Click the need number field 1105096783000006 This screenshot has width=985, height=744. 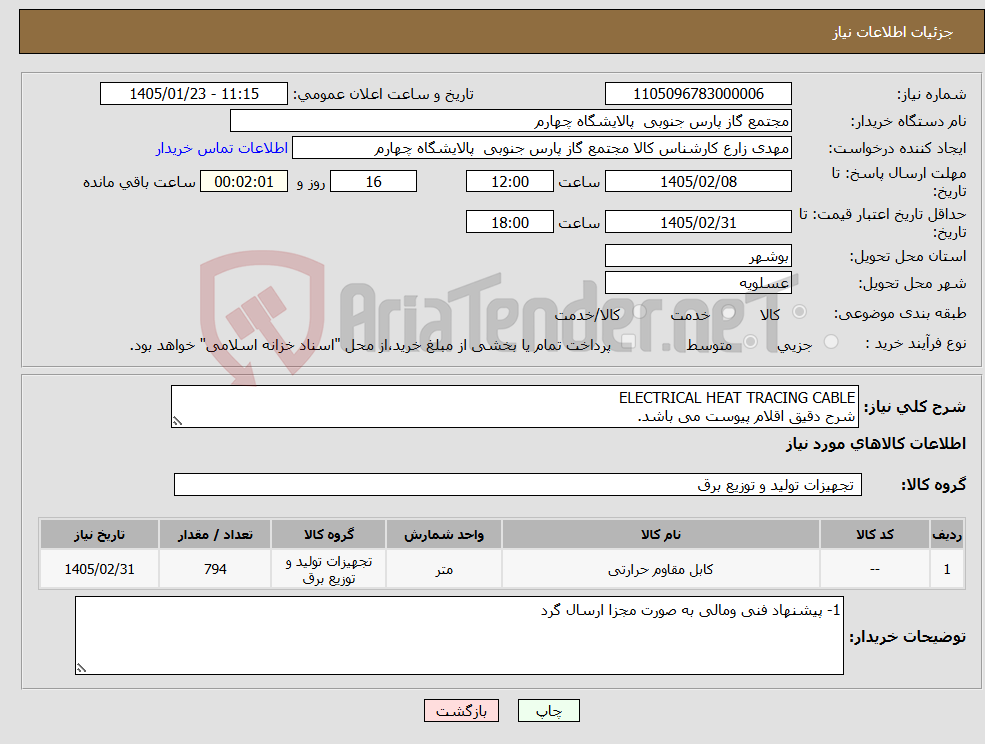[x=698, y=94]
